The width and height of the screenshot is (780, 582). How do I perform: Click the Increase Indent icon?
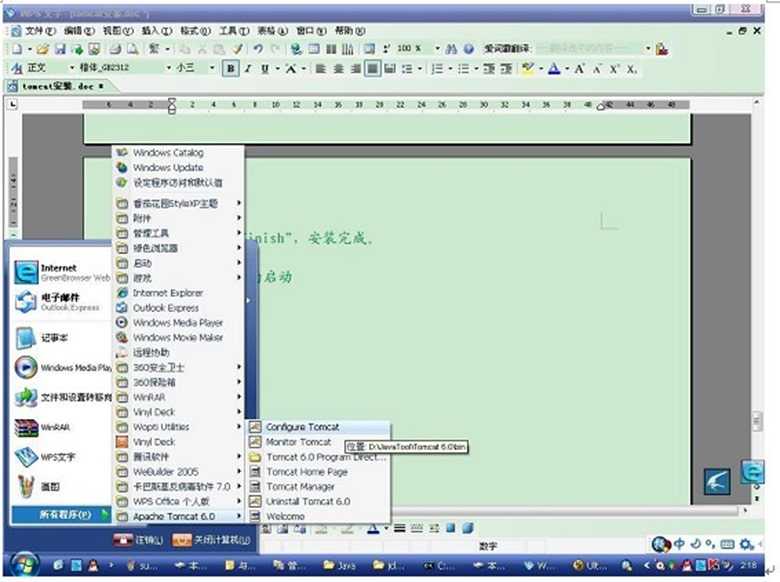[506, 69]
